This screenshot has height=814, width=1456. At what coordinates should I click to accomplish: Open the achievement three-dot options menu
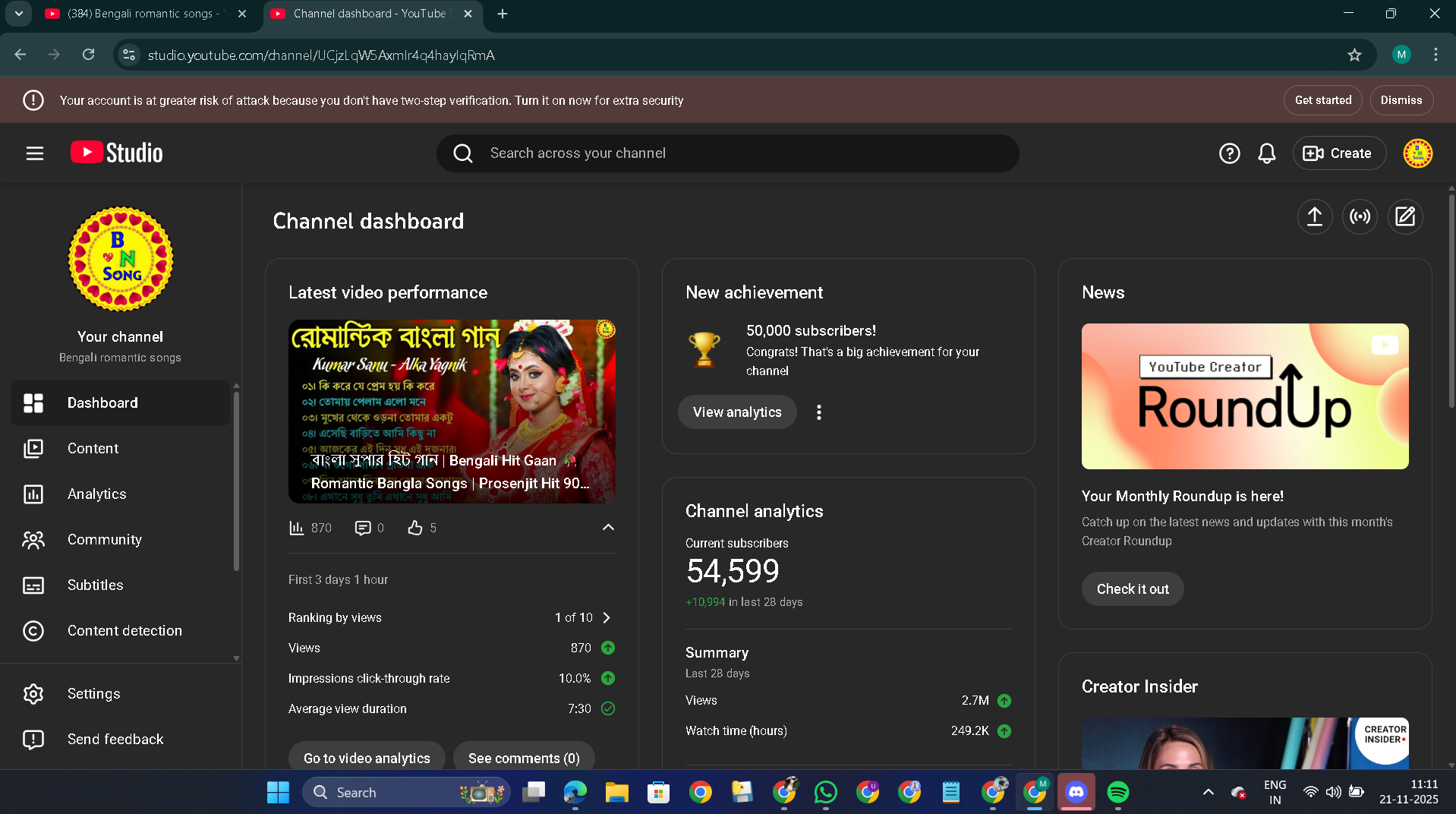click(818, 412)
